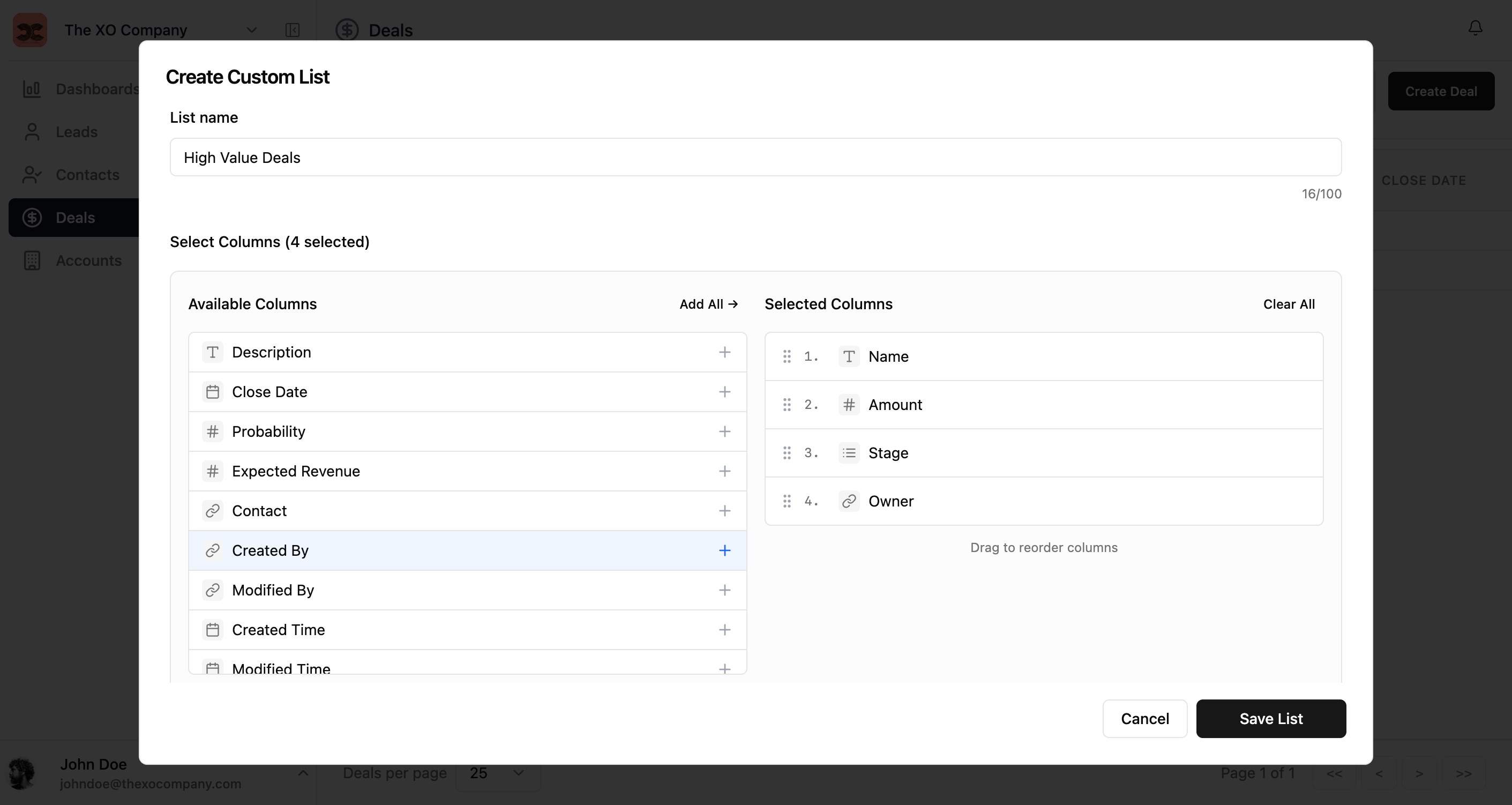Click the list icon beside Stage
Image resolution: width=1512 pixels, height=805 pixels.
point(849,453)
